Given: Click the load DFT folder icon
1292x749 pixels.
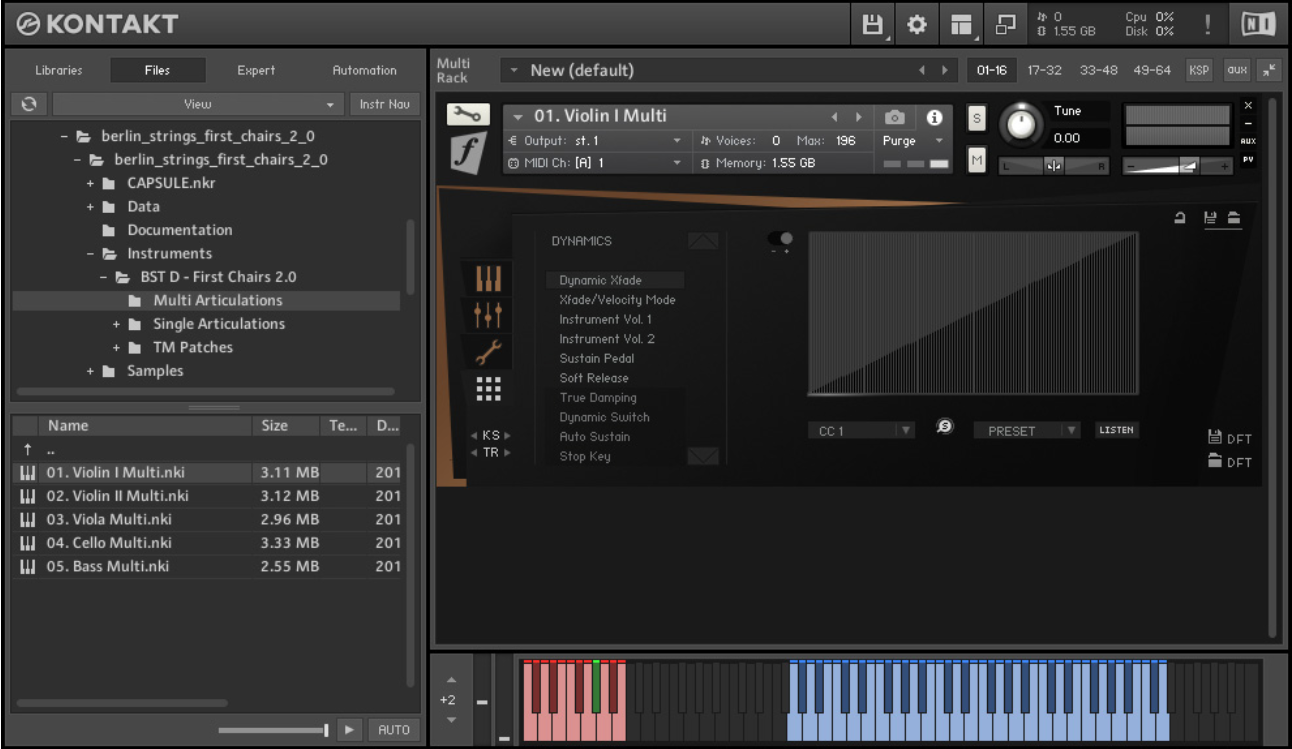Looking at the screenshot, I should pyautogui.click(x=1216, y=461).
